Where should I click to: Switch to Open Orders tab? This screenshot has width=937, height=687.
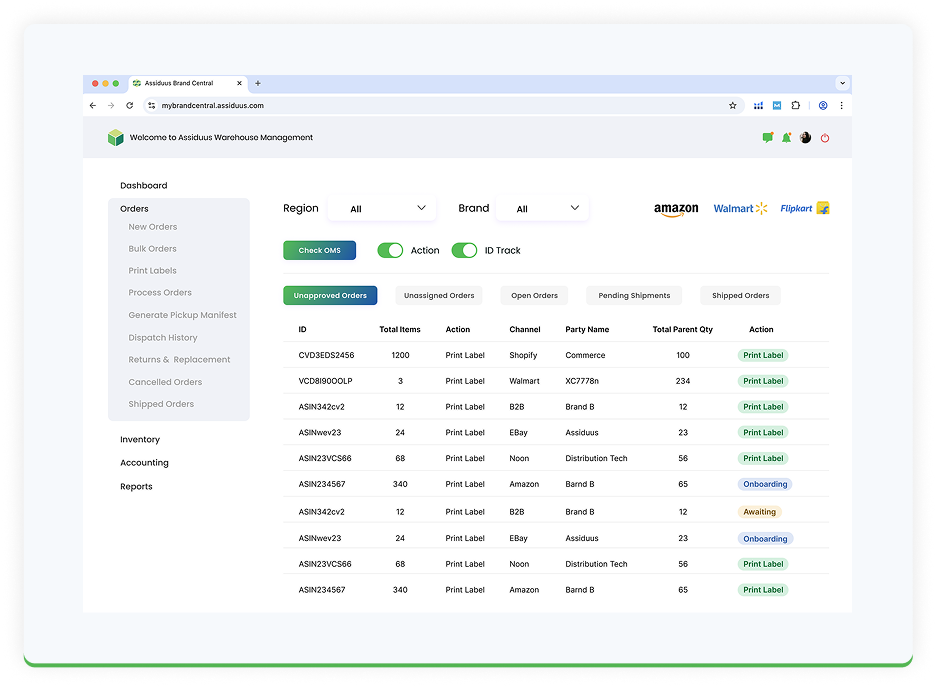[534, 295]
